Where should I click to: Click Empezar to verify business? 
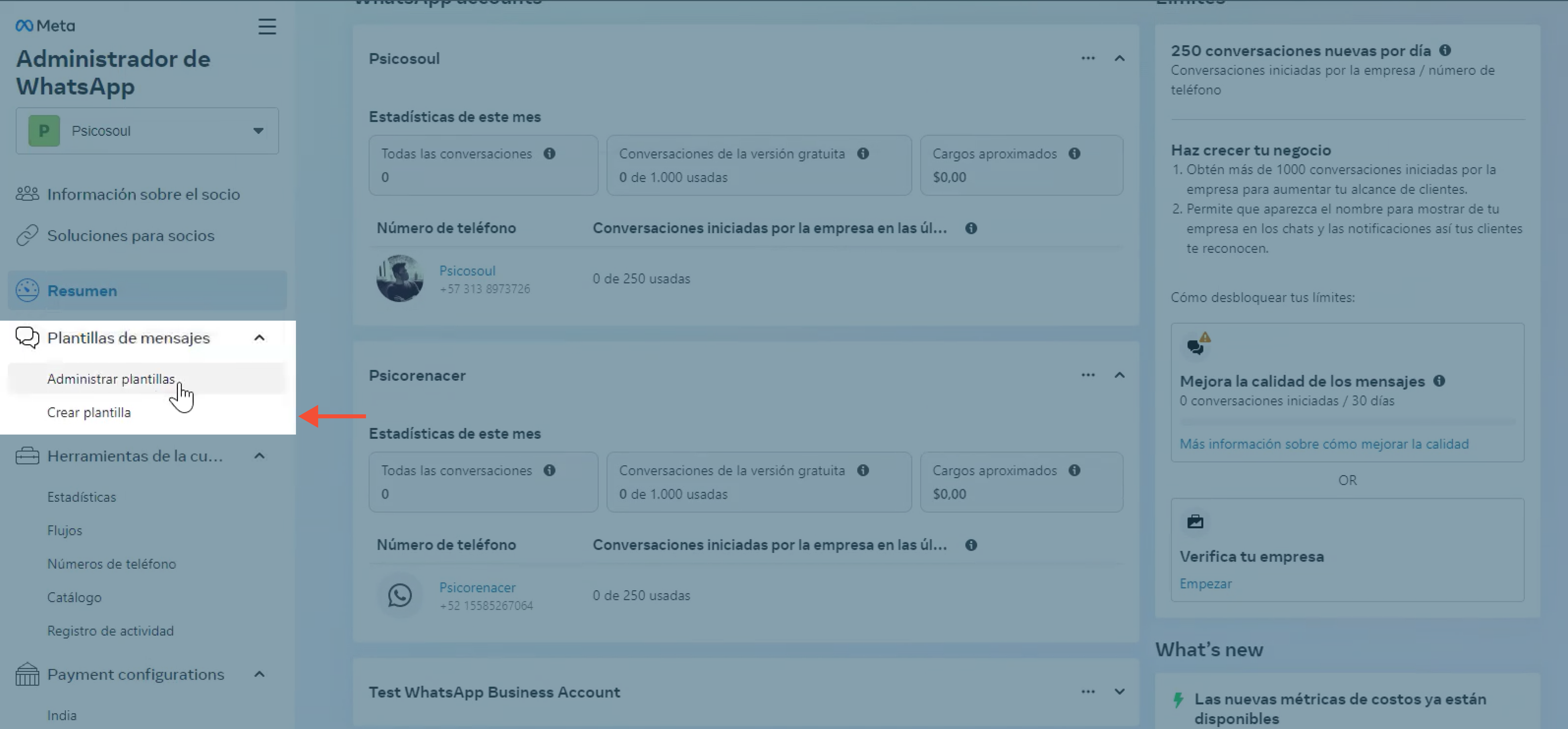tap(1205, 583)
